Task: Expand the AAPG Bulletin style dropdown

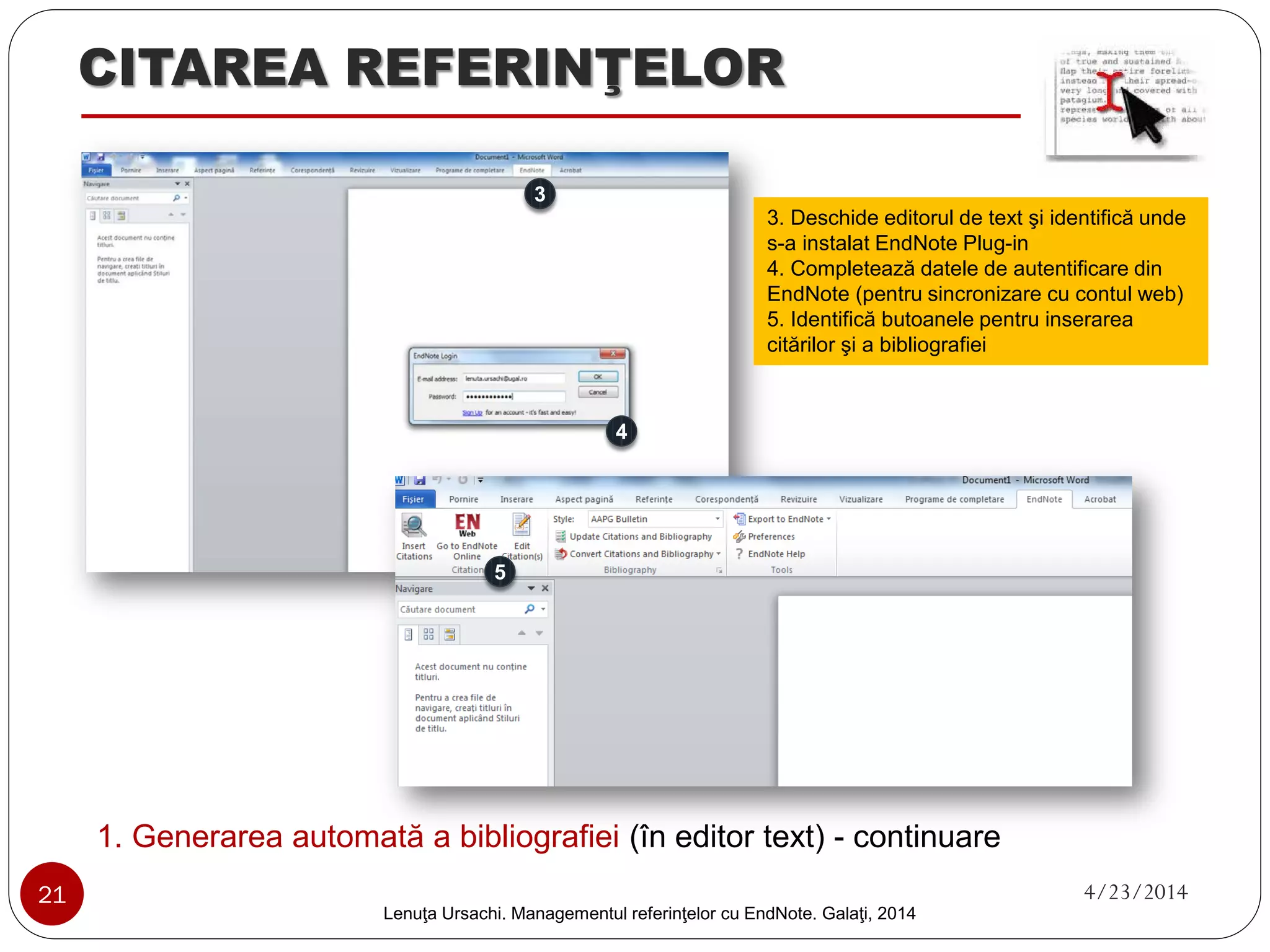Action: coord(717,519)
